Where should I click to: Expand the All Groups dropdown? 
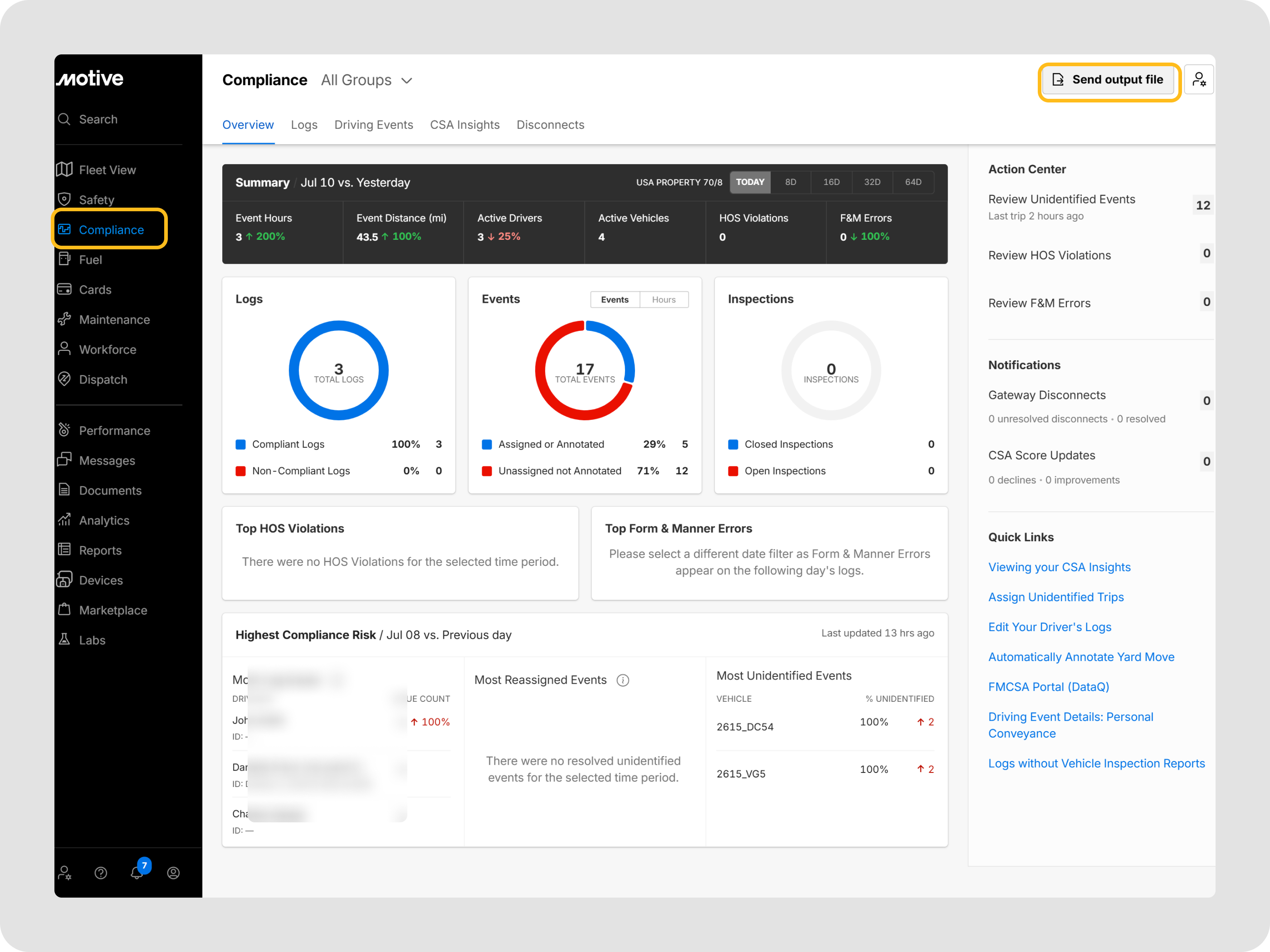(x=367, y=80)
